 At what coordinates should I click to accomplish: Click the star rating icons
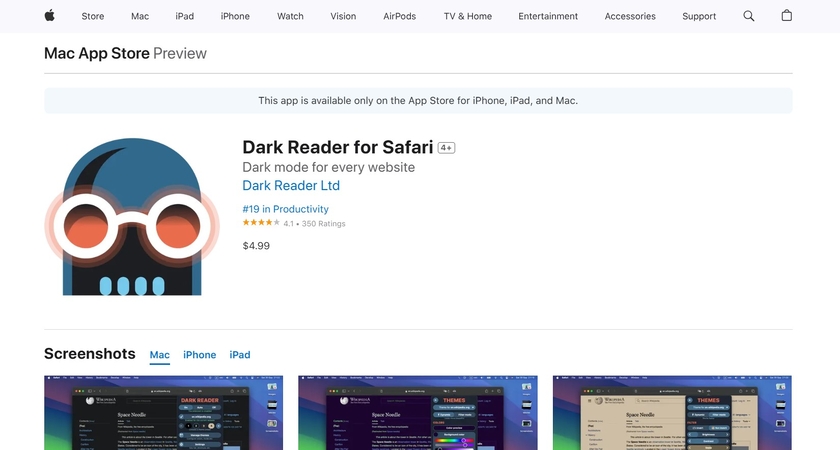pyautogui.click(x=261, y=223)
